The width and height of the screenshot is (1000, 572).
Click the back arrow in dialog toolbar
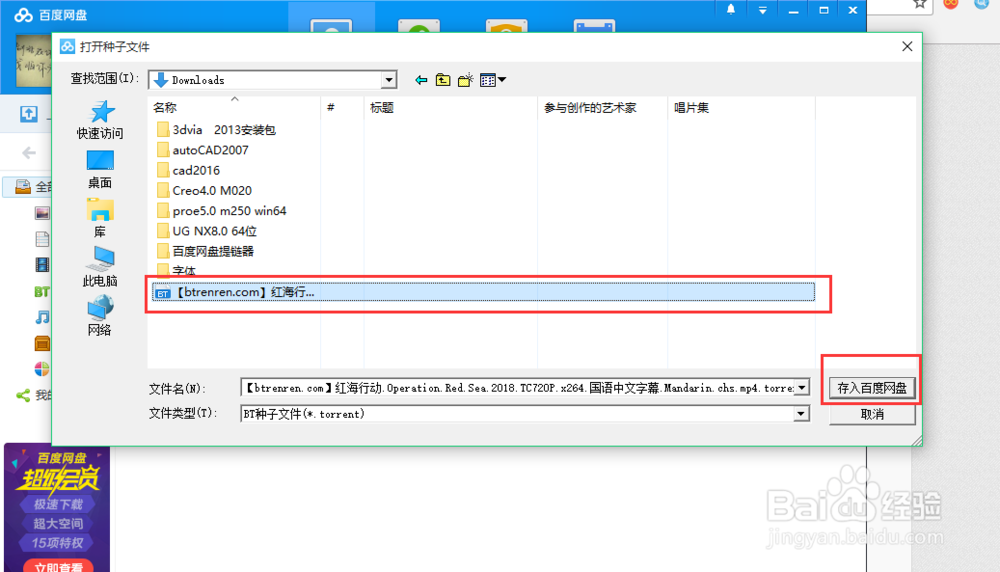click(421, 80)
